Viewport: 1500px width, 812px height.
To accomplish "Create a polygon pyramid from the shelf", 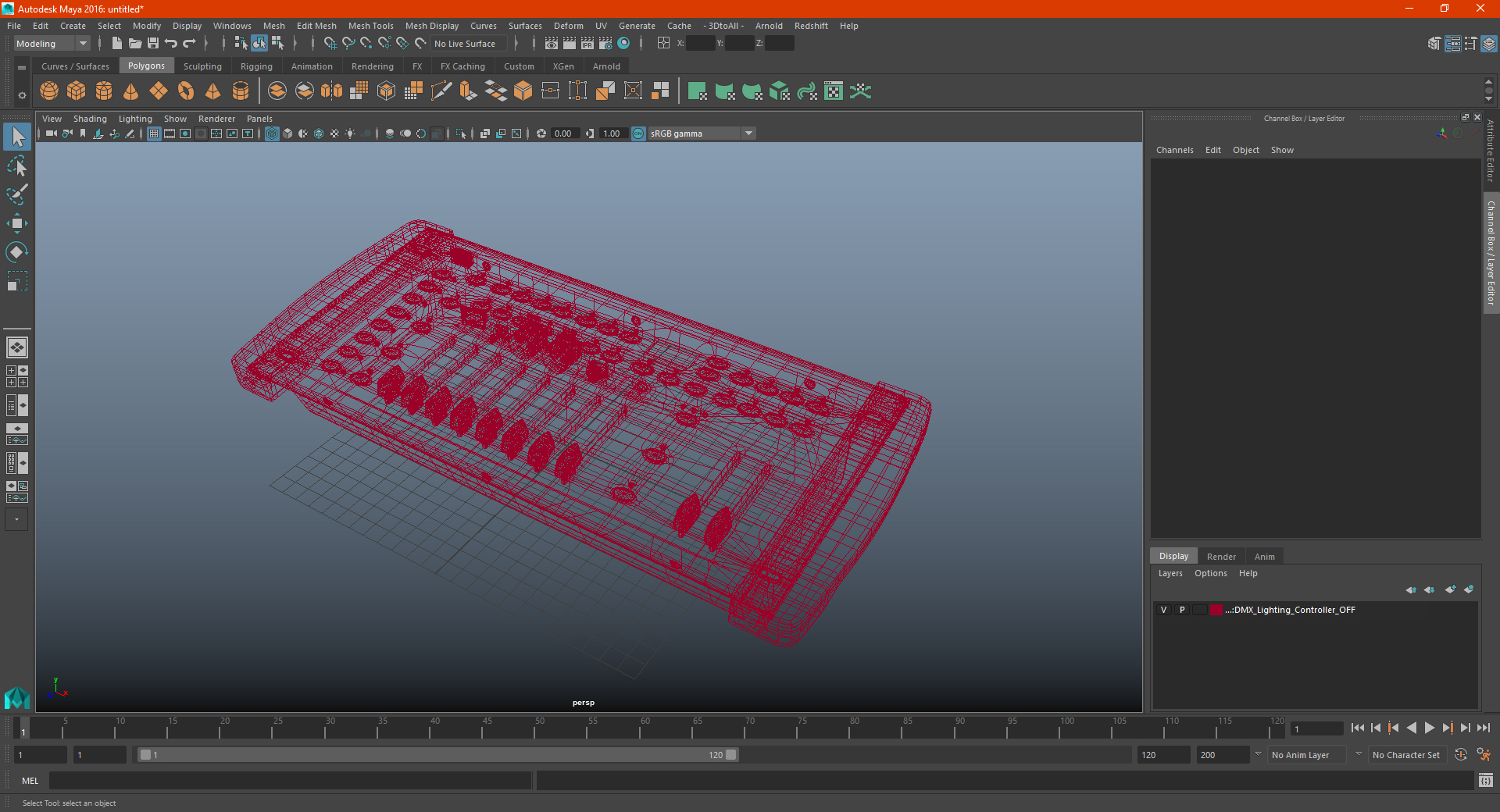I will coord(213,91).
